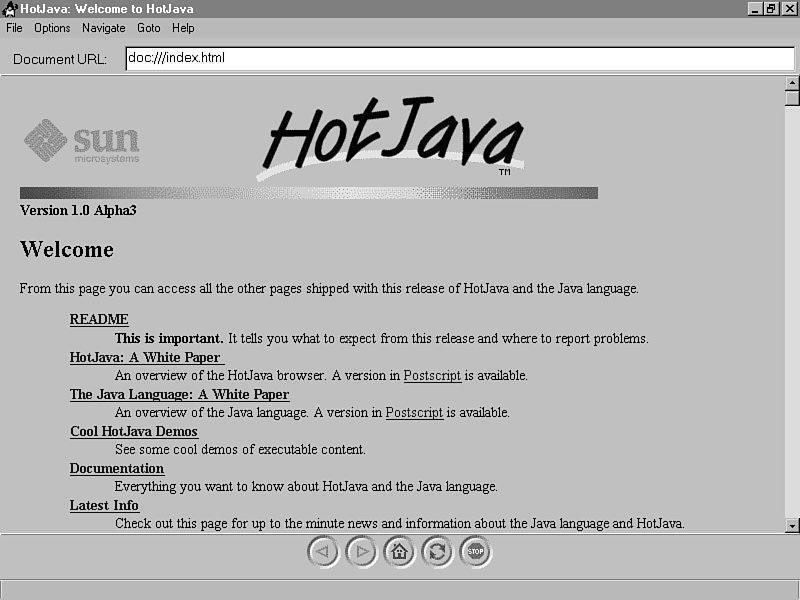Reload the page with the refresh icon
The height and width of the screenshot is (600, 800).
coord(437,552)
